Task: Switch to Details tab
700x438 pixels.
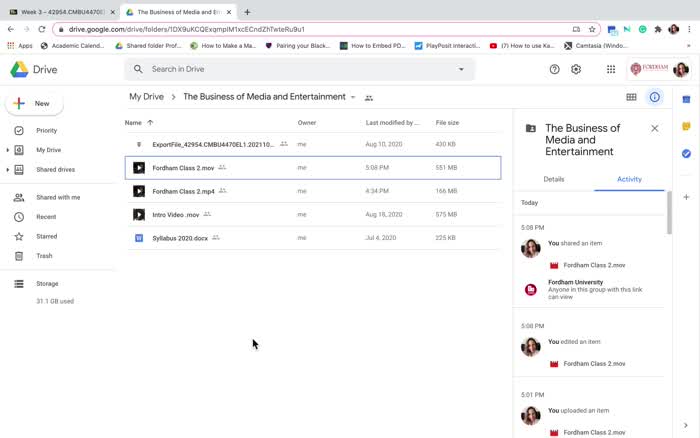Action: pyautogui.click(x=554, y=179)
